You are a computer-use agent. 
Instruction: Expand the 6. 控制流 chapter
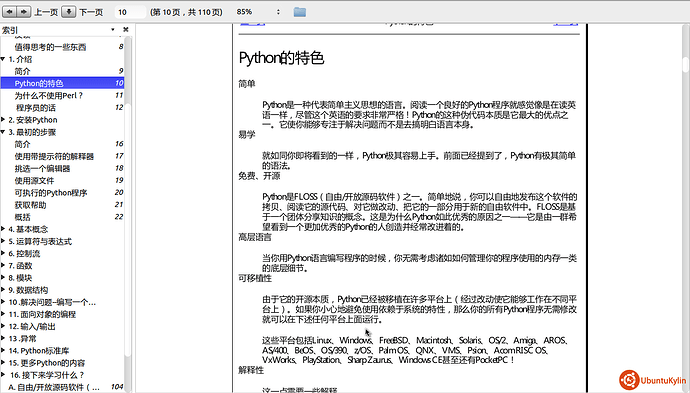click(x=3, y=253)
